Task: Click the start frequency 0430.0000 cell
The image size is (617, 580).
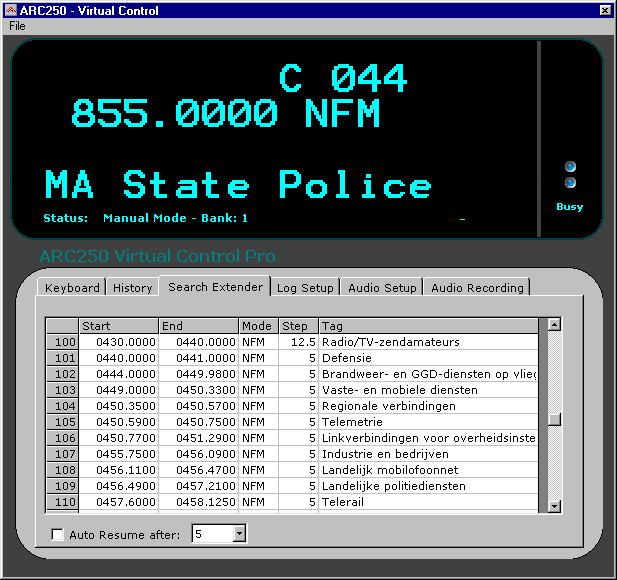Action: click(x=118, y=342)
